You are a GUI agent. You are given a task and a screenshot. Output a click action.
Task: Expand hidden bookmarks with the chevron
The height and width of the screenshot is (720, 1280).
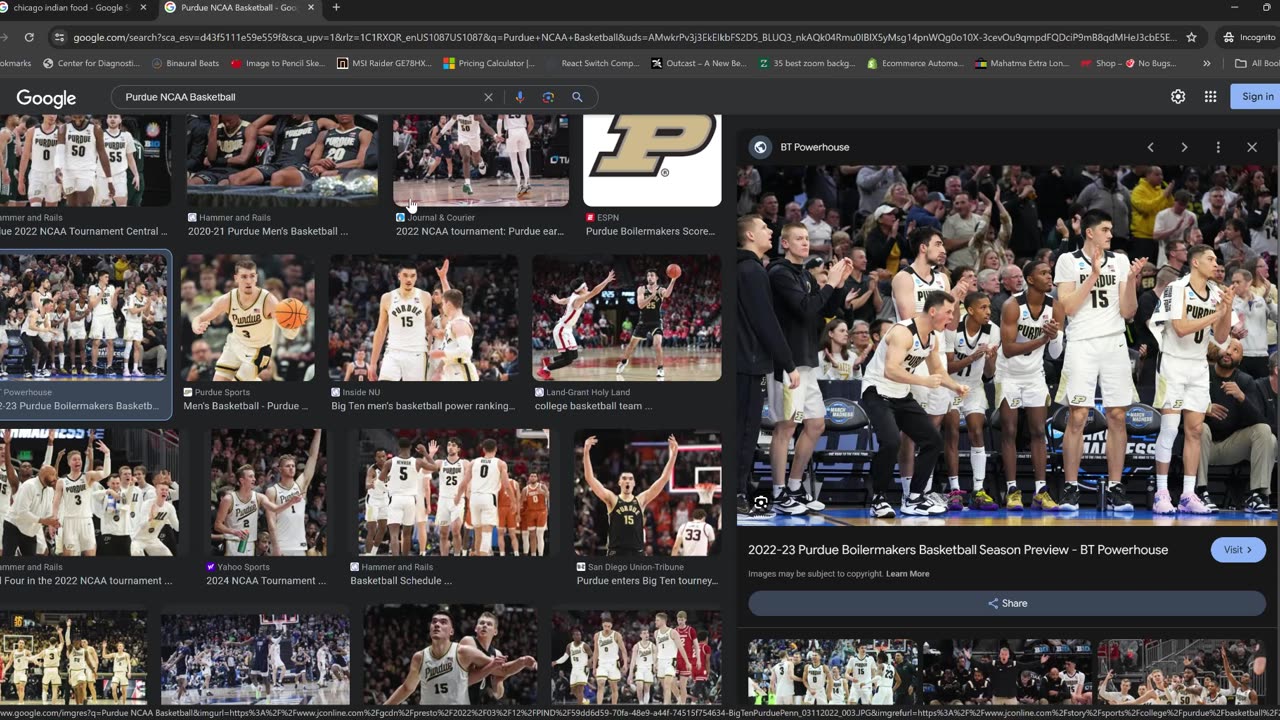pos(1206,63)
